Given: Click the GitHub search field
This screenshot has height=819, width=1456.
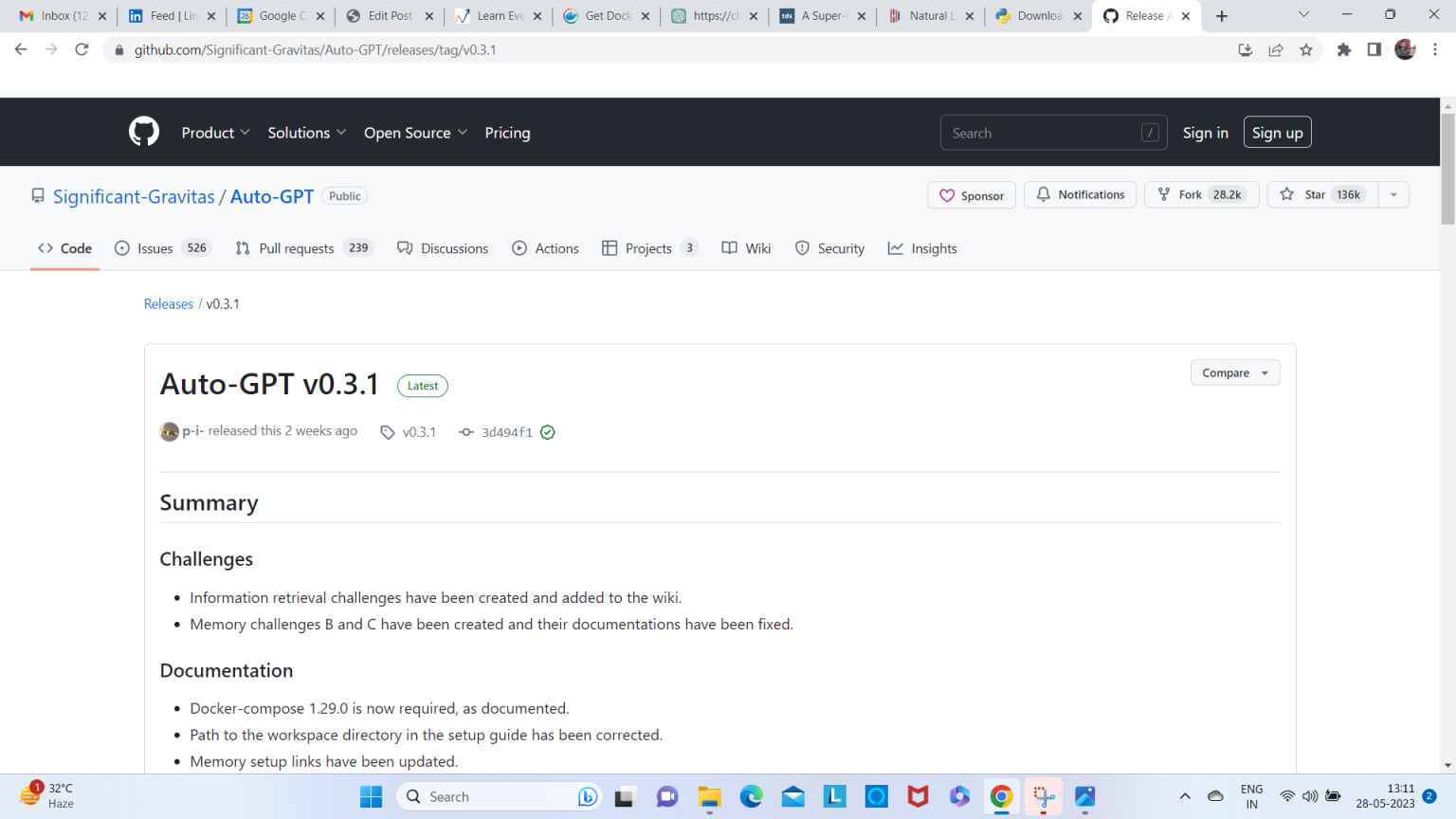Looking at the screenshot, I should click(x=1043, y=133).
